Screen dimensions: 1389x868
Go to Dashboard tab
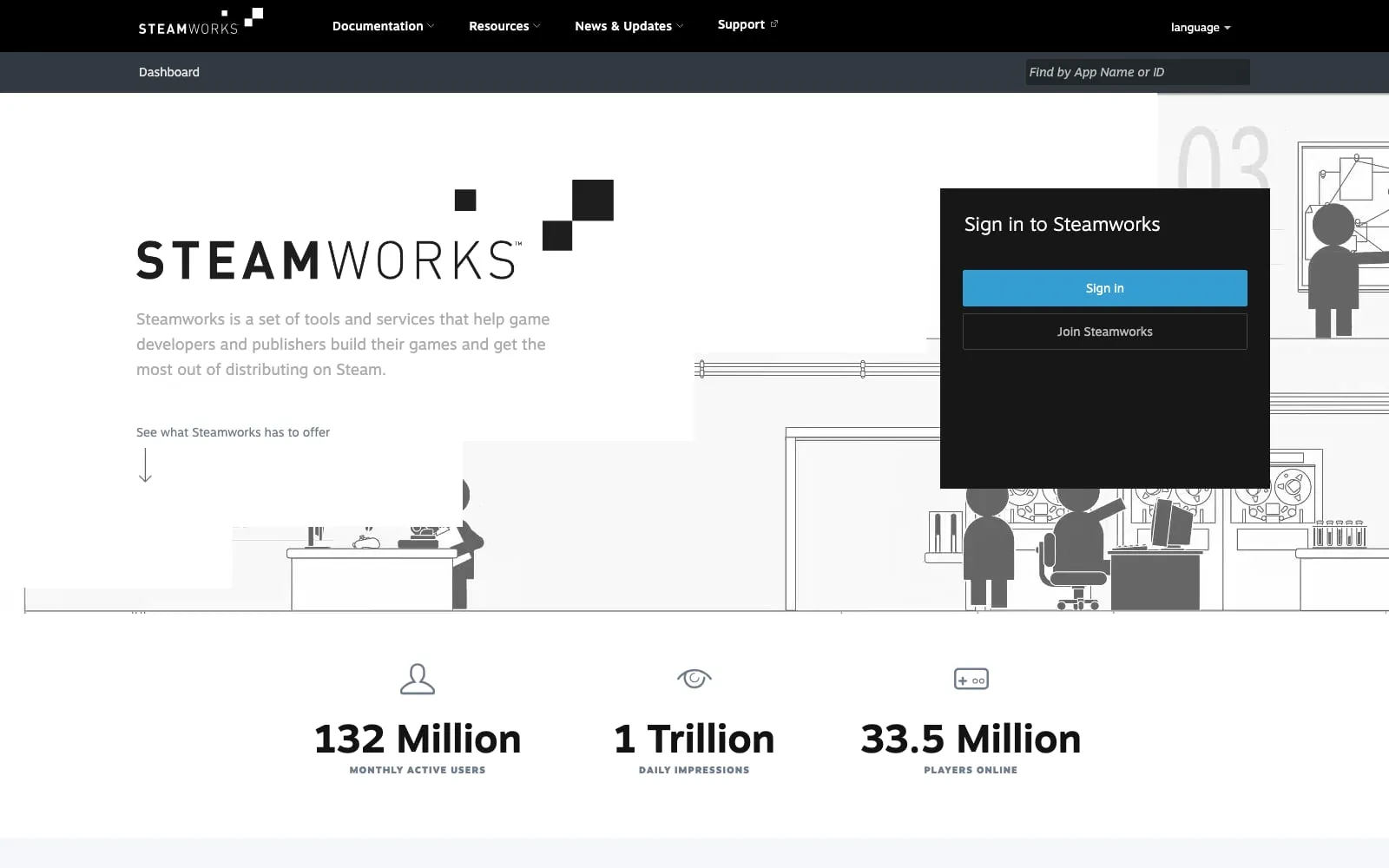[x=169, y=72]
